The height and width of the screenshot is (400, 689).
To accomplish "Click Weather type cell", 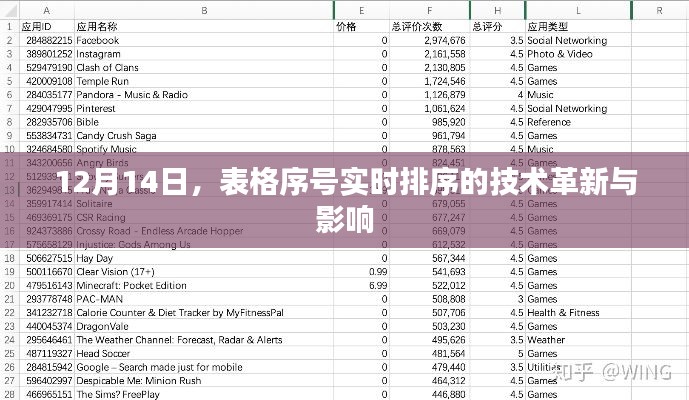I will point(578,340).
